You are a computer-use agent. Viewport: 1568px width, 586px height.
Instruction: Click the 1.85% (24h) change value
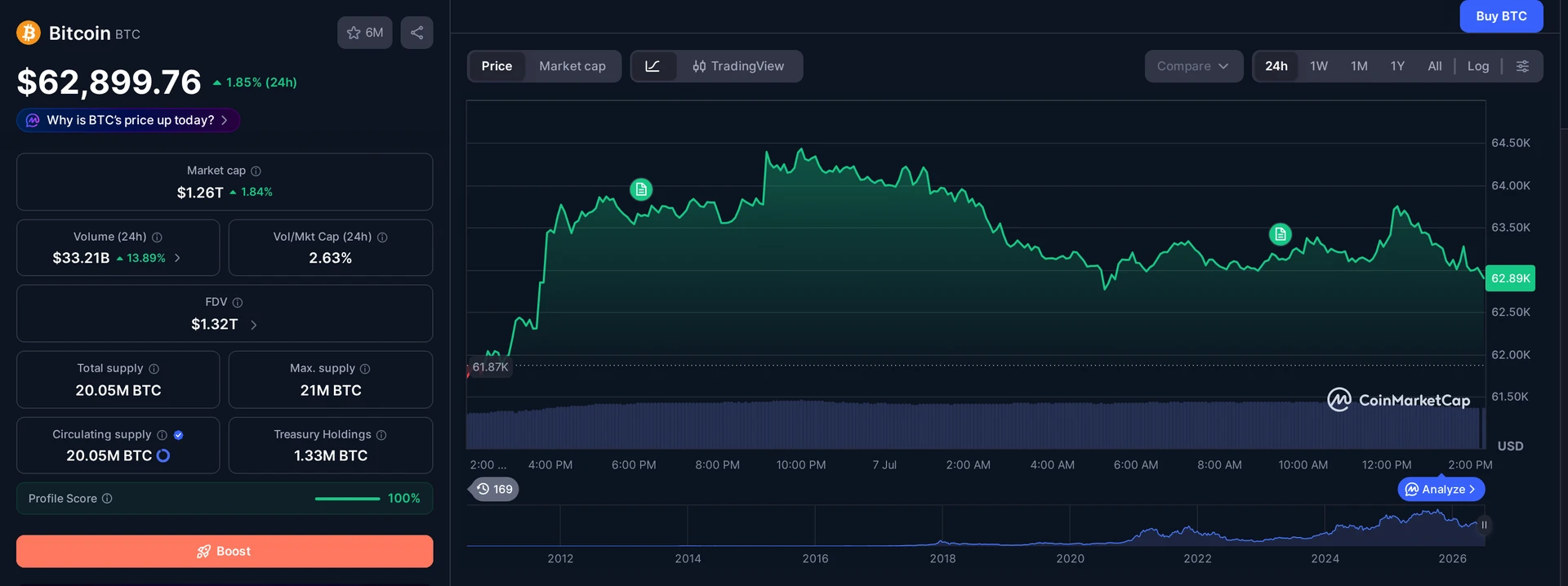261,82
